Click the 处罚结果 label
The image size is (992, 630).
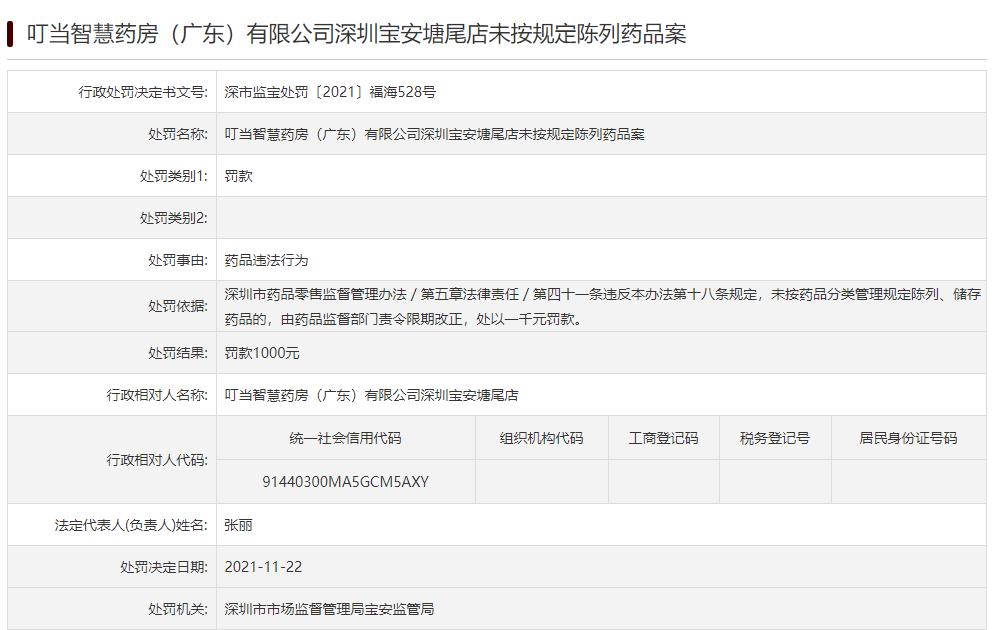pos(178,353)
